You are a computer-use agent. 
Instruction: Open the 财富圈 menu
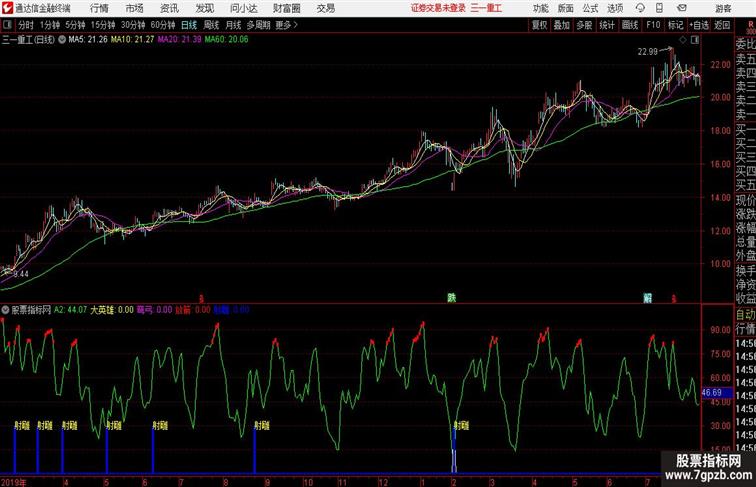(286, 8)
